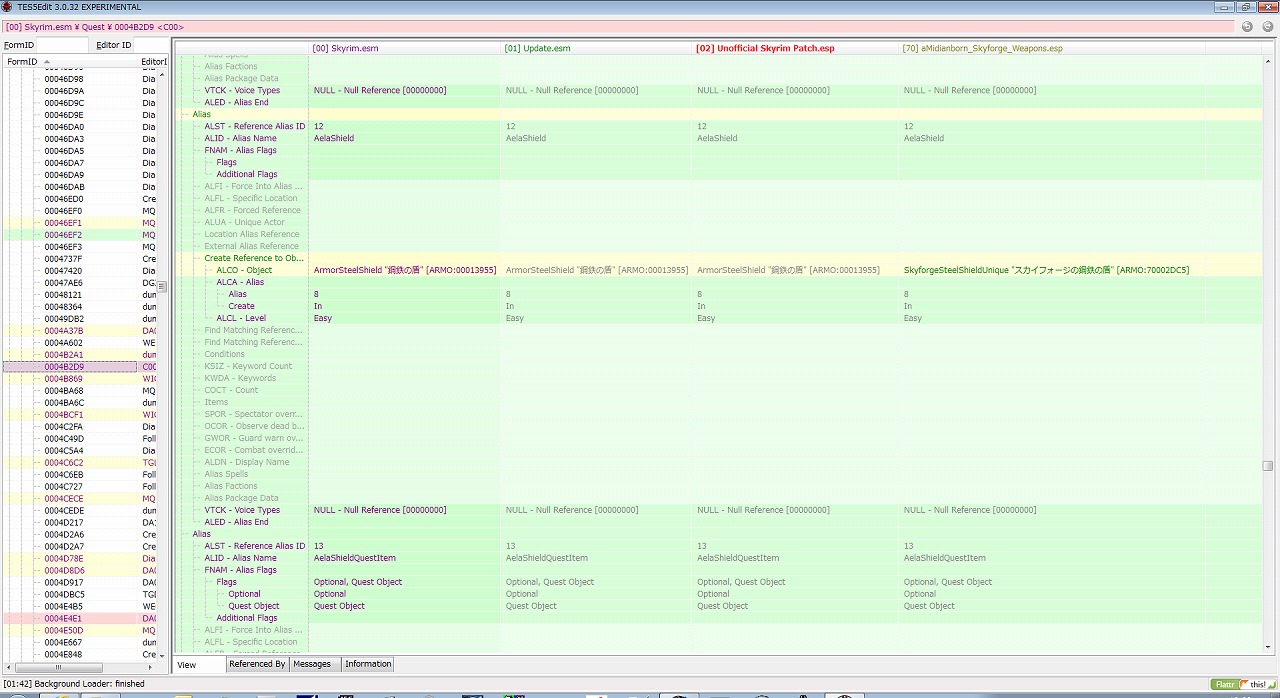Select the ALUA - Unique Actor row
This screenshot has height=698, width=1280.
245,222
